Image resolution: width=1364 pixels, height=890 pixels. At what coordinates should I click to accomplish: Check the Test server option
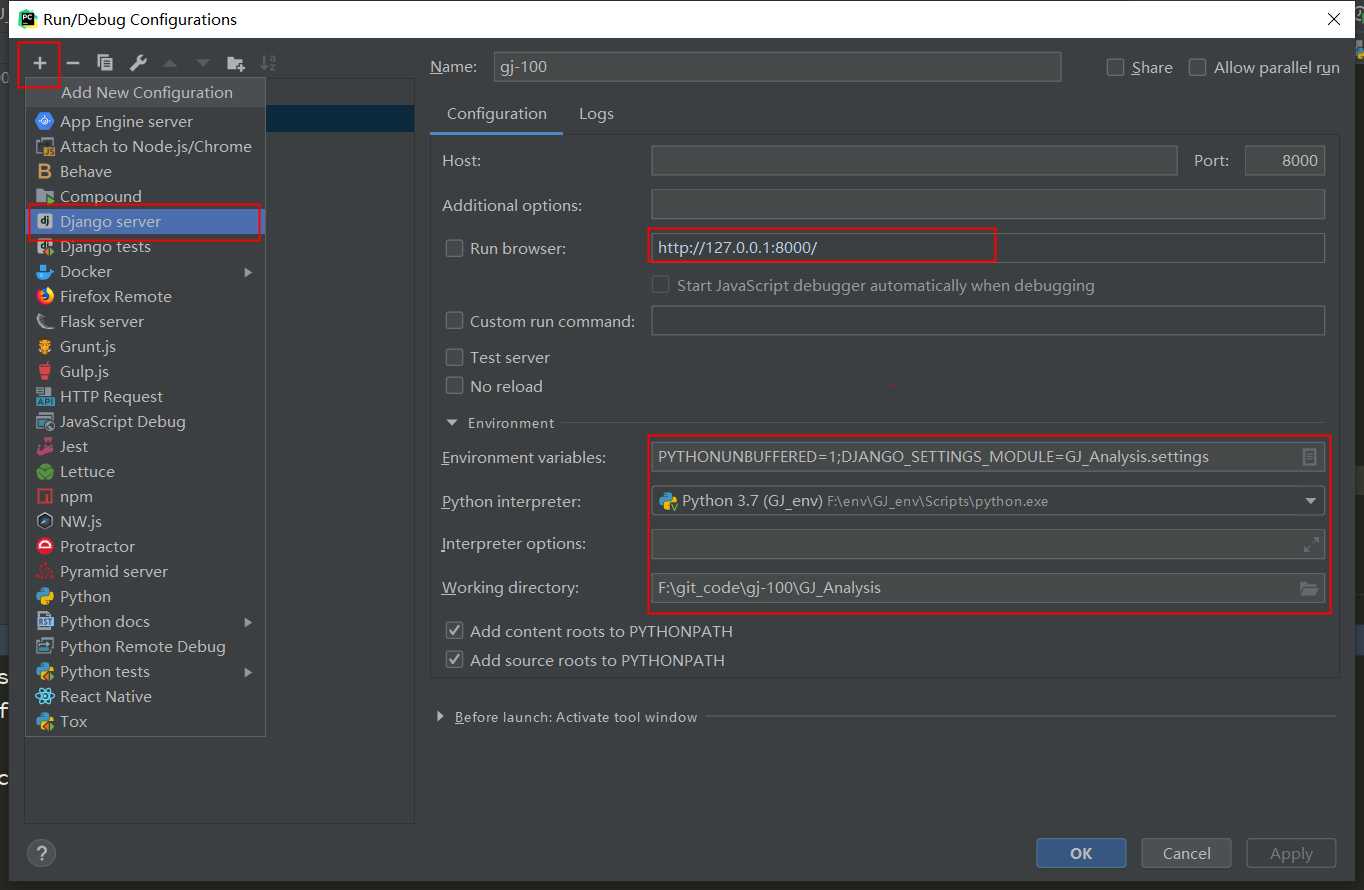pos(454,357)
